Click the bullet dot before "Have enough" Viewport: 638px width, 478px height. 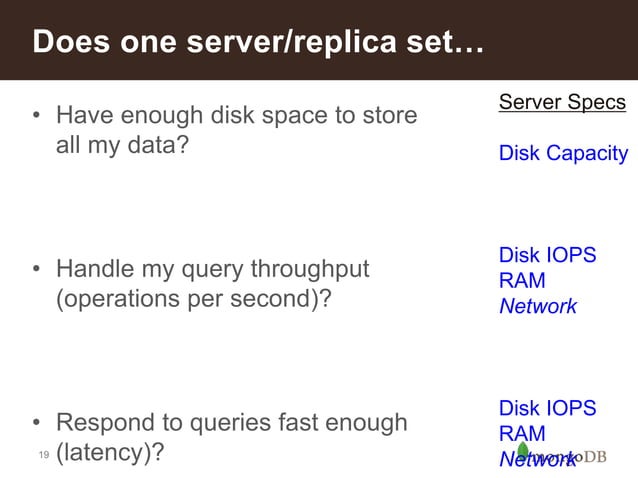pyautogui.click(x=36, y=118)
